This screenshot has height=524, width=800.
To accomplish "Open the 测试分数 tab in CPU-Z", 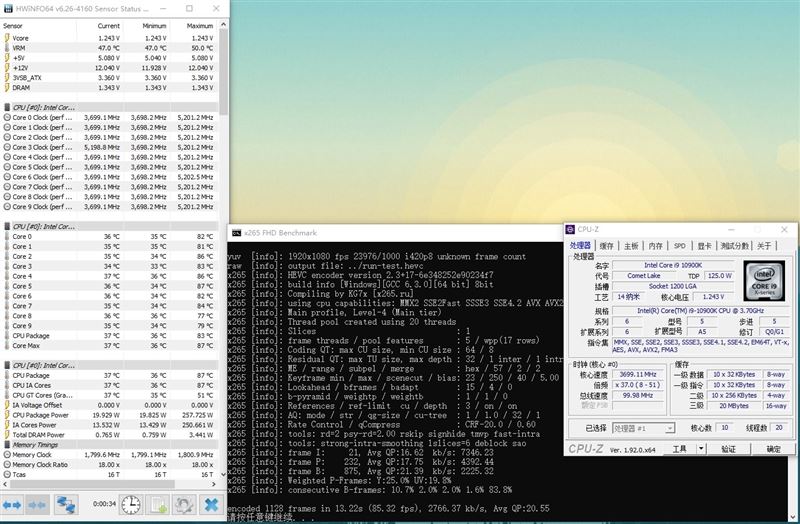I will tap(735, 246).
